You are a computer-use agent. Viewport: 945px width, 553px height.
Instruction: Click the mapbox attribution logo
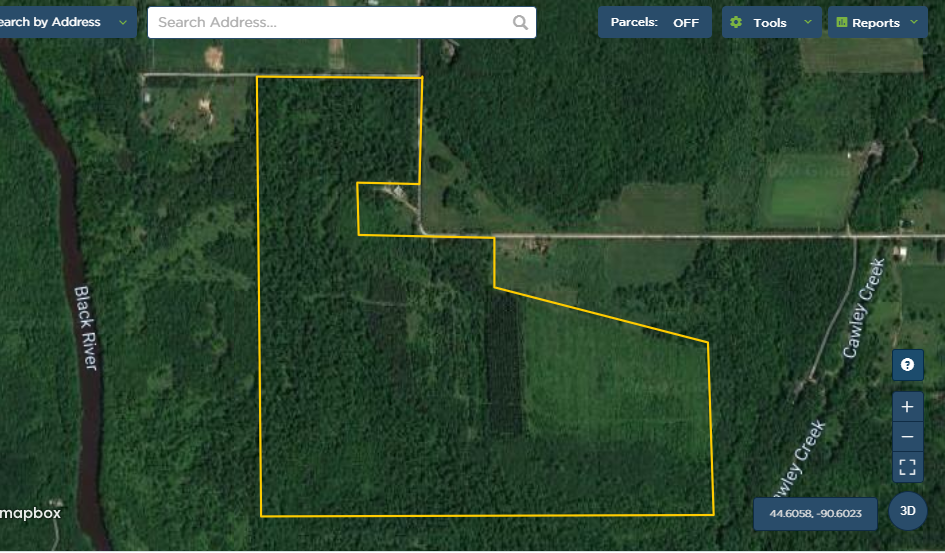(x=31, y=513)
